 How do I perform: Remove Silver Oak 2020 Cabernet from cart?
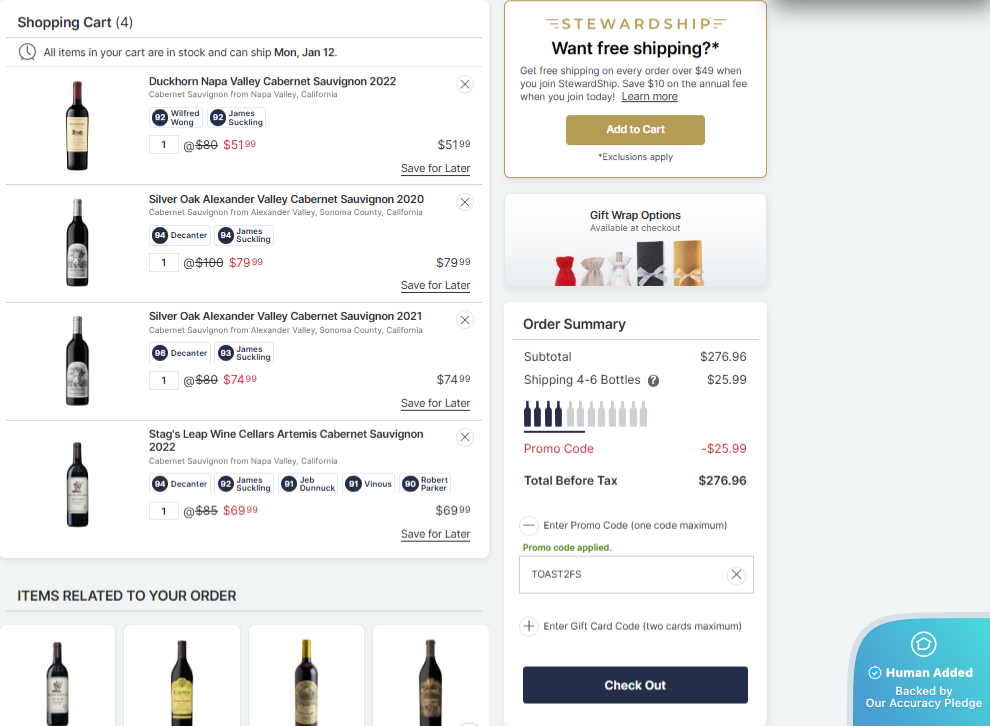pos(465,202)
